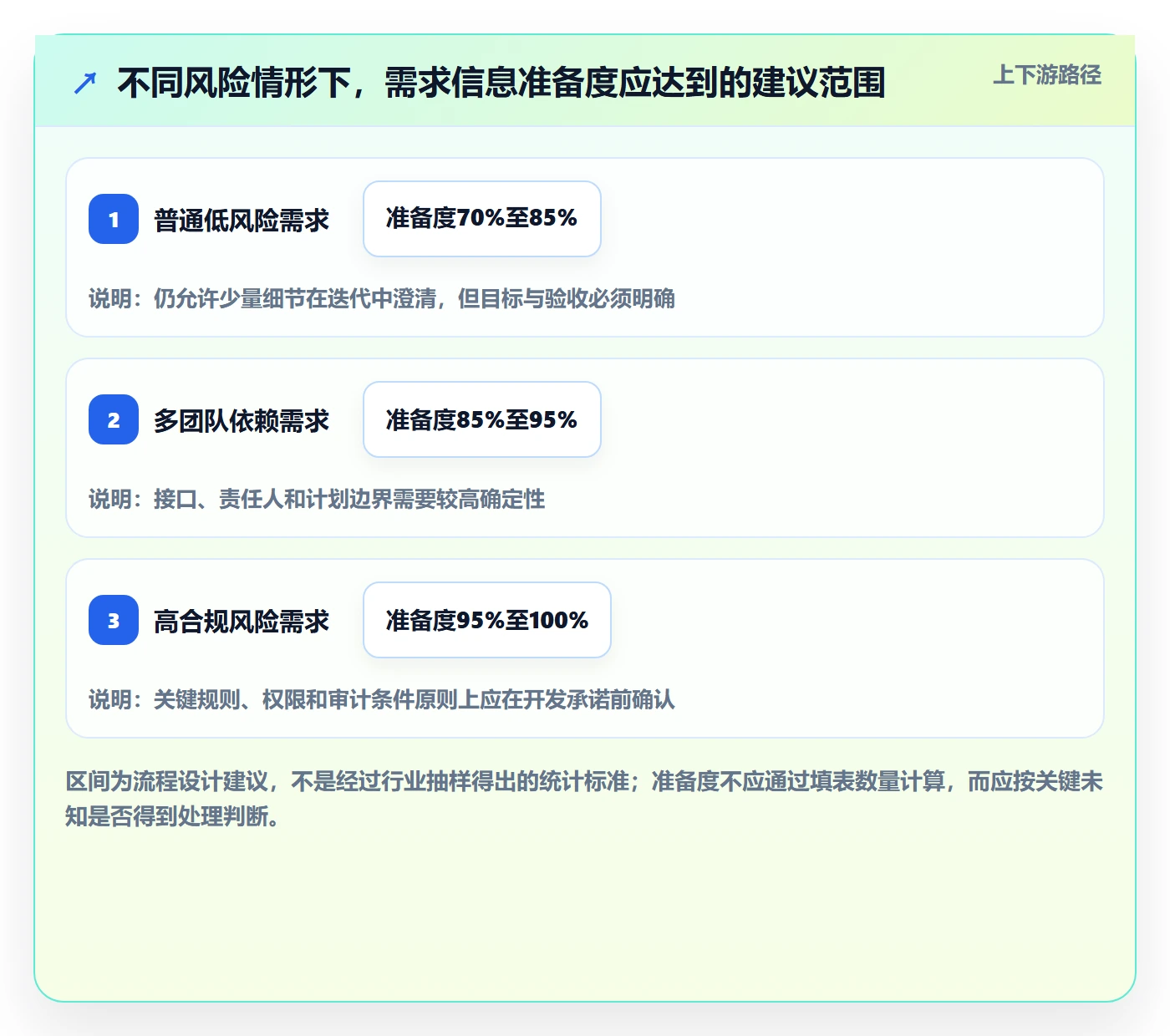Screen dimensions: 1170x1036
Task: Click the footnote starting with 区间为流程设计建议
Action: [x=584, y=799]
